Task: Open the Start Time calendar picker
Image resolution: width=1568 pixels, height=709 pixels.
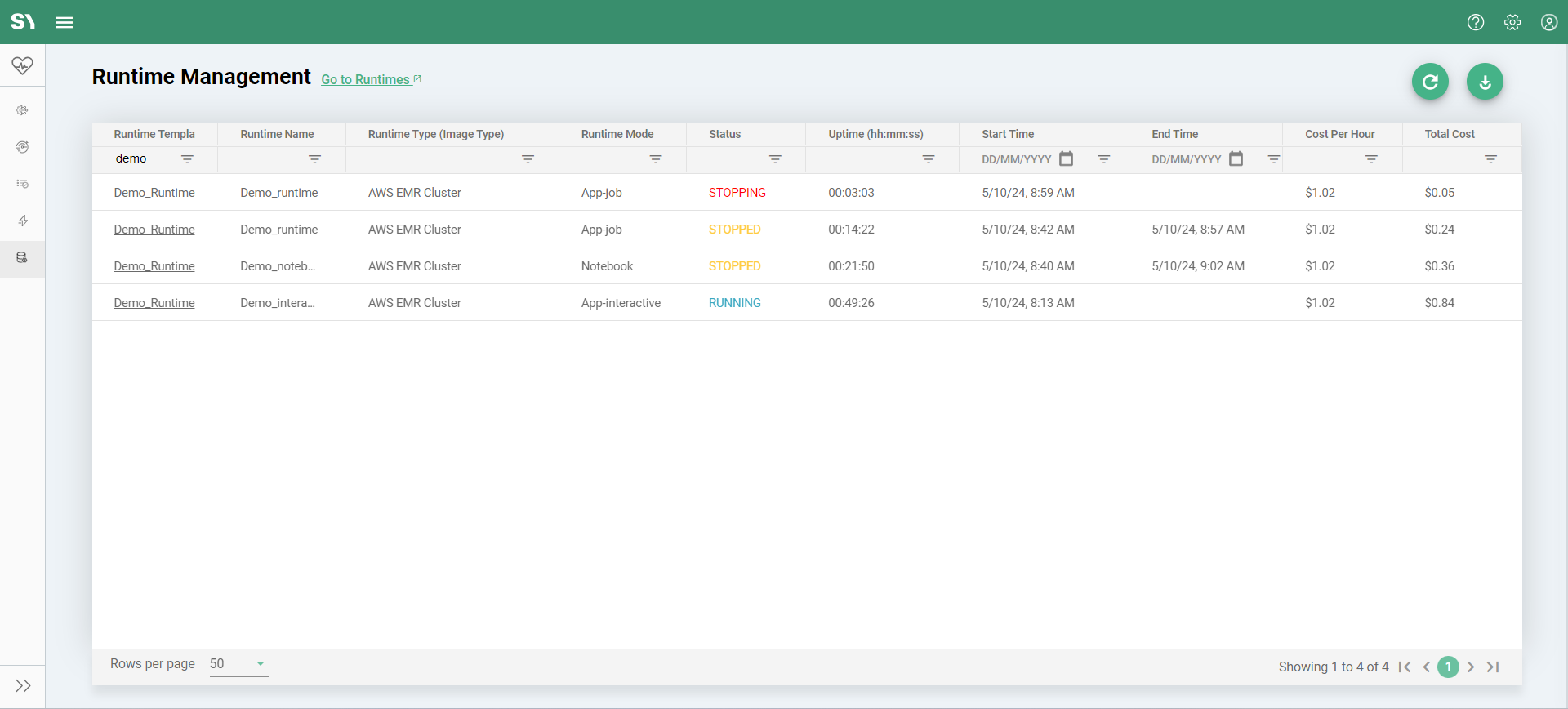Action: 1066,158
